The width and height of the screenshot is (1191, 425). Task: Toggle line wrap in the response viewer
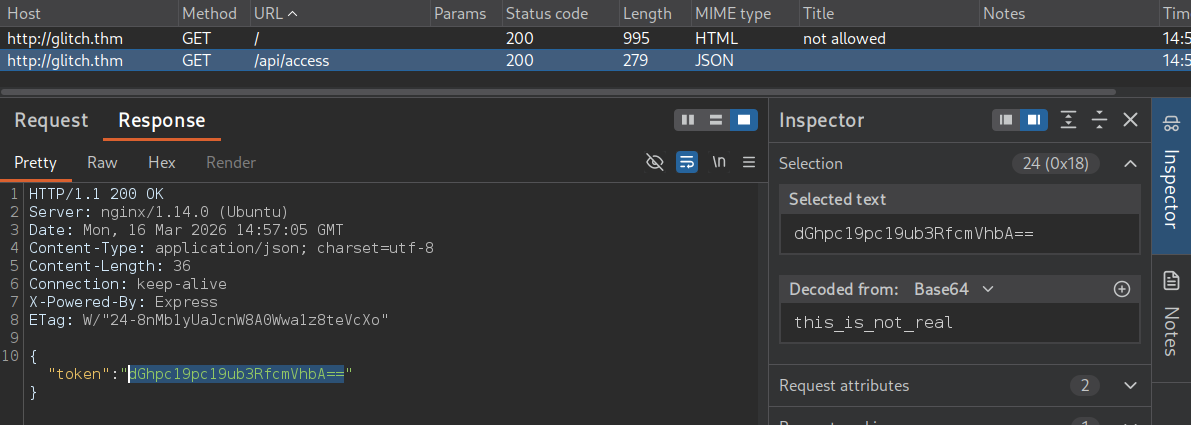tap(687, 162)
